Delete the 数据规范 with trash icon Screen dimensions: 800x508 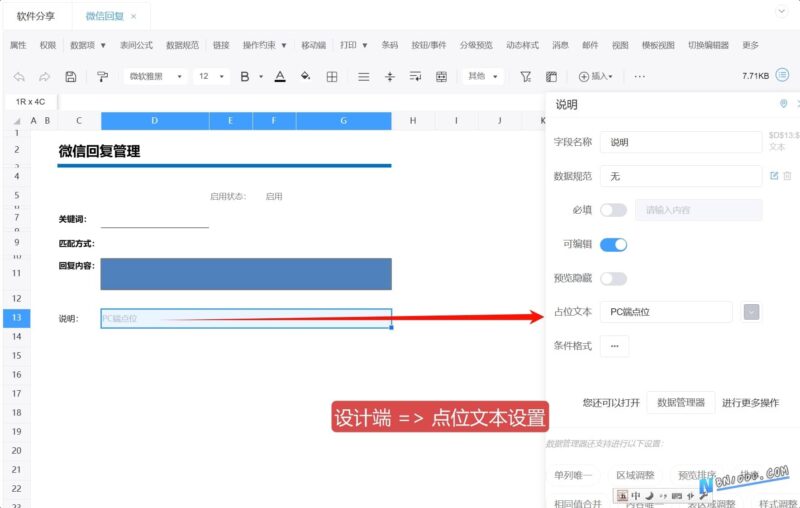(787, 176)
